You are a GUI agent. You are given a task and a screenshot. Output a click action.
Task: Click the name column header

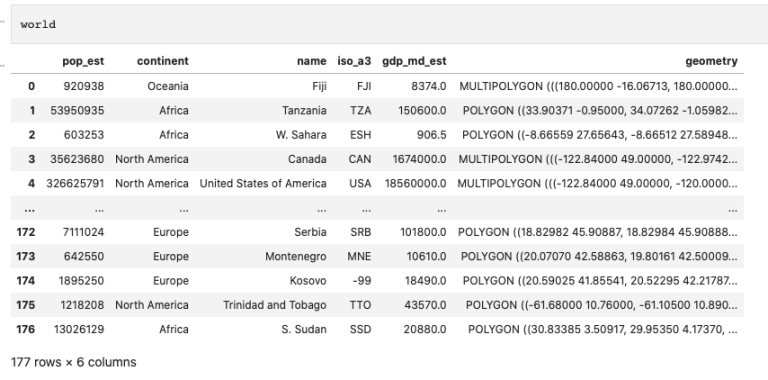click(312, 61)
